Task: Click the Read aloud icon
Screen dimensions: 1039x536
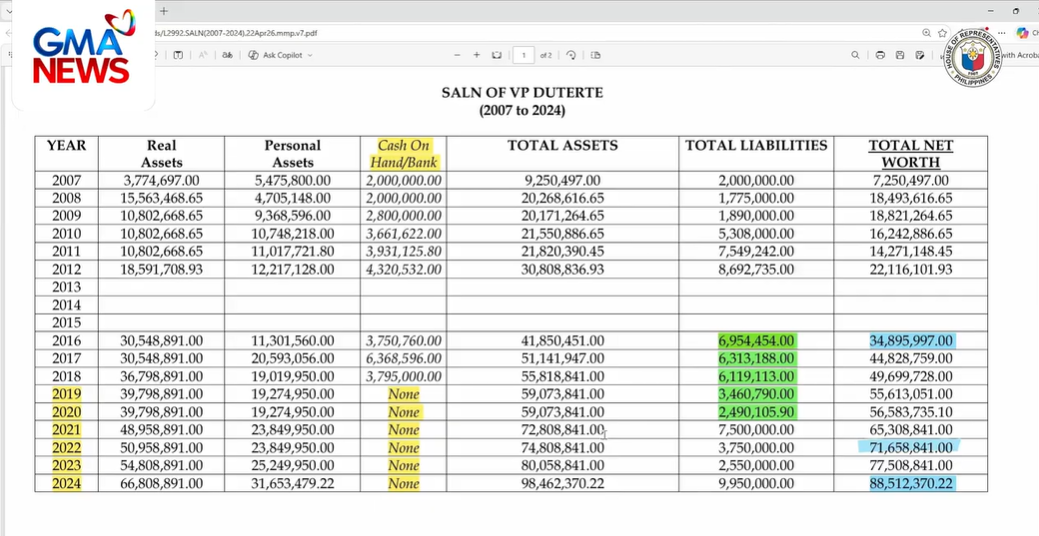Action: click(203, 55)
